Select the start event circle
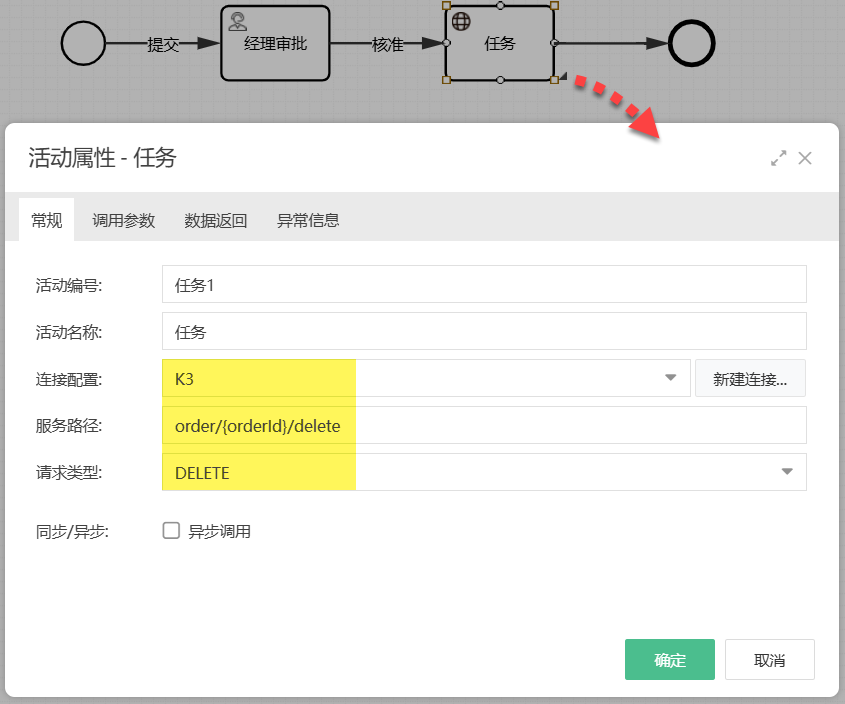The image size is (845, 704). click(83, 44)
